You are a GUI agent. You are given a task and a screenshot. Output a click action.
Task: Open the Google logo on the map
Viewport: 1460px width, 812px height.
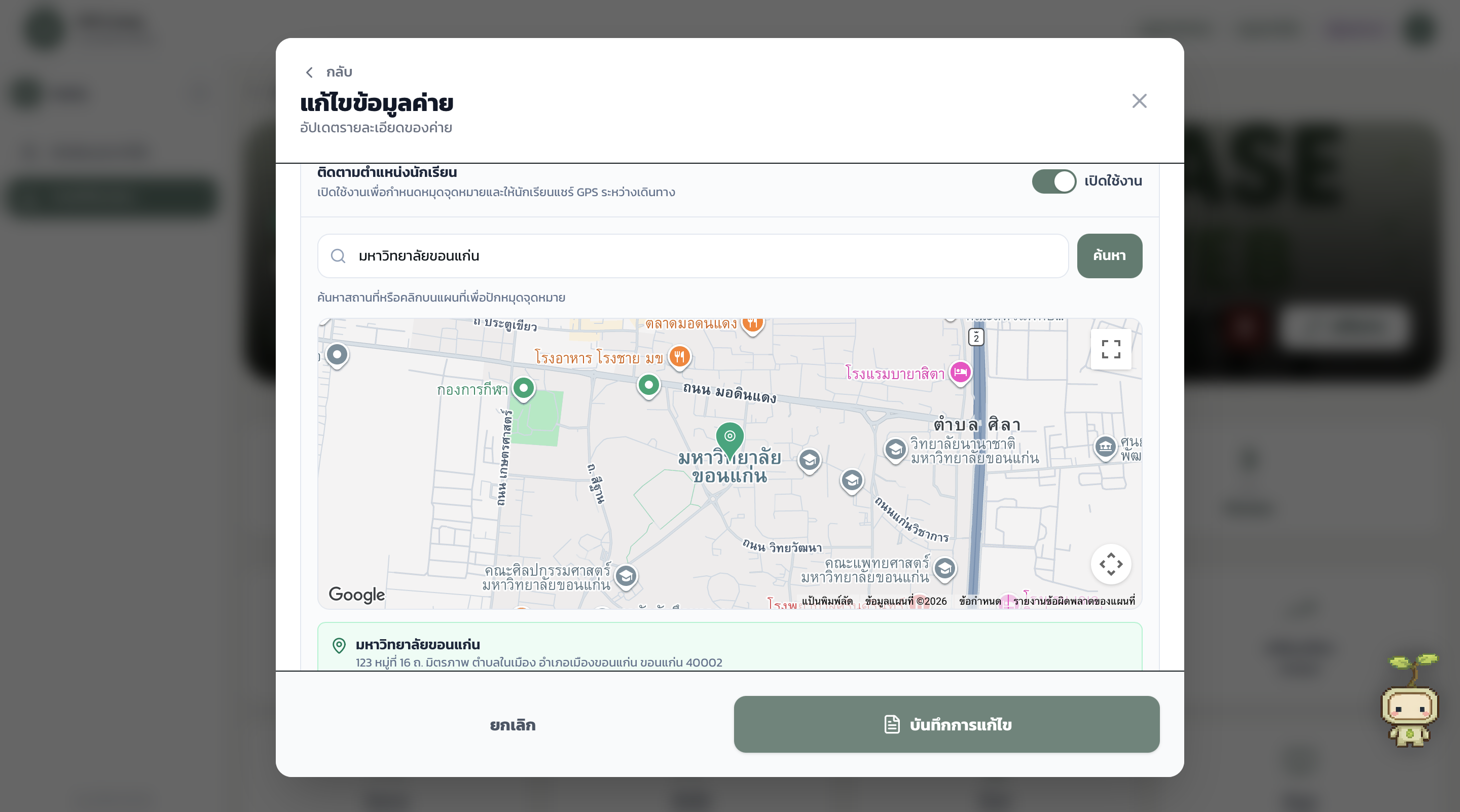click(356, 595)
